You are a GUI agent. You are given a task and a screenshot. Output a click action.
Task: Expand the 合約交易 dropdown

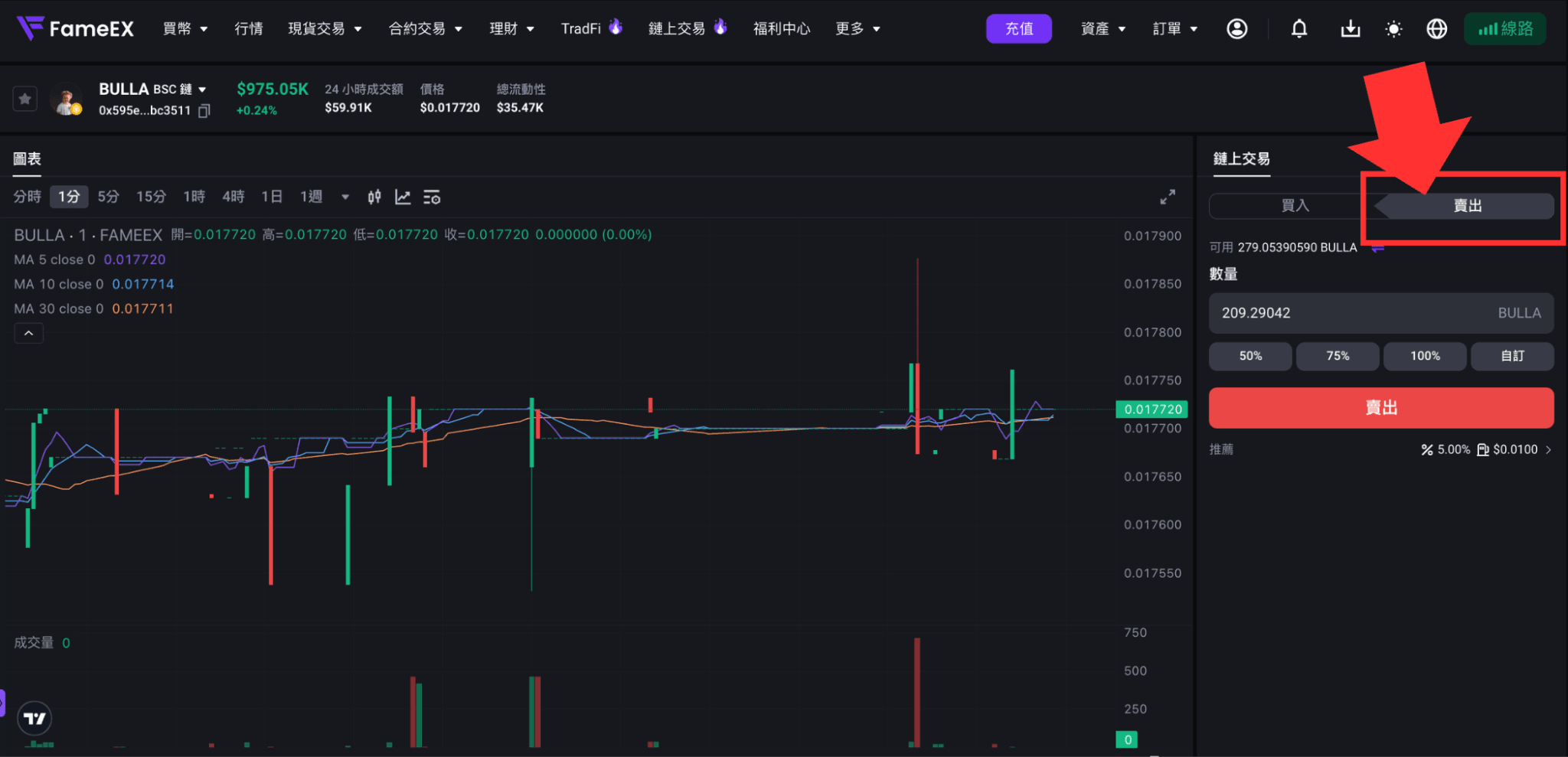(x=426, y=29)
